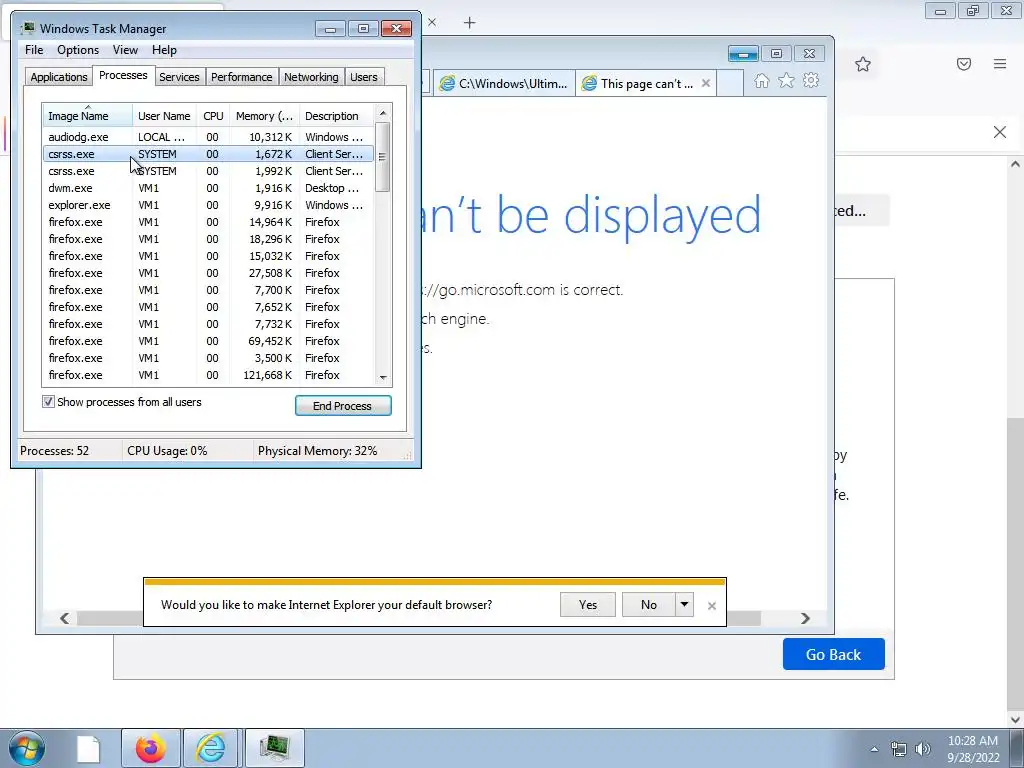
Task: Switch to the Users tab
Action: coord(363,77)
